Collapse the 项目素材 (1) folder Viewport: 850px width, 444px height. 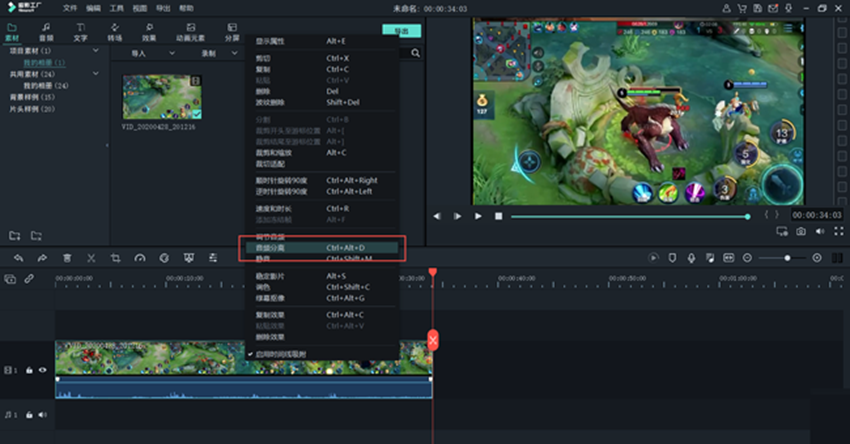coord(96,50)
